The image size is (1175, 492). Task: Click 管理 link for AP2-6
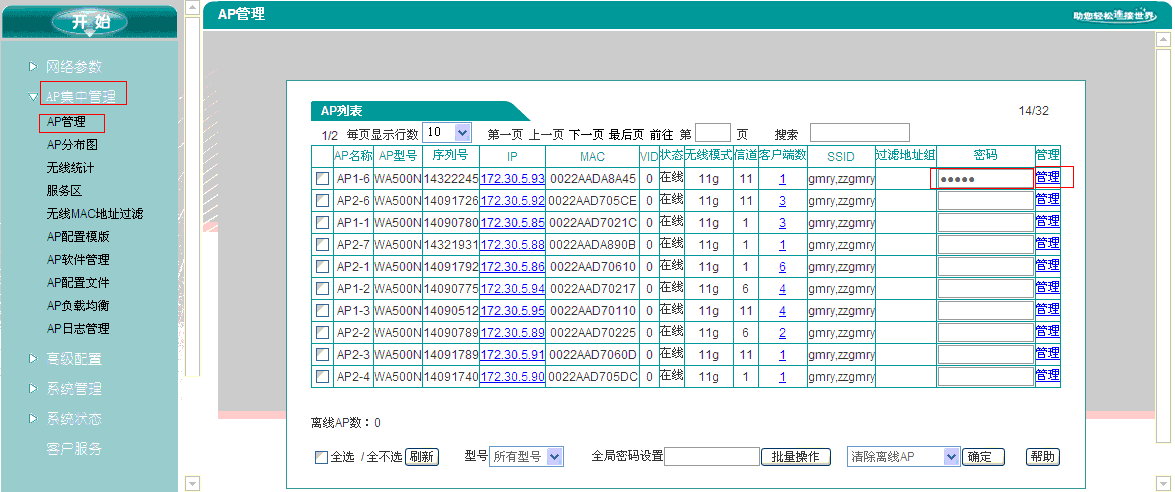pyautogui.click(x=1047, y=200)
